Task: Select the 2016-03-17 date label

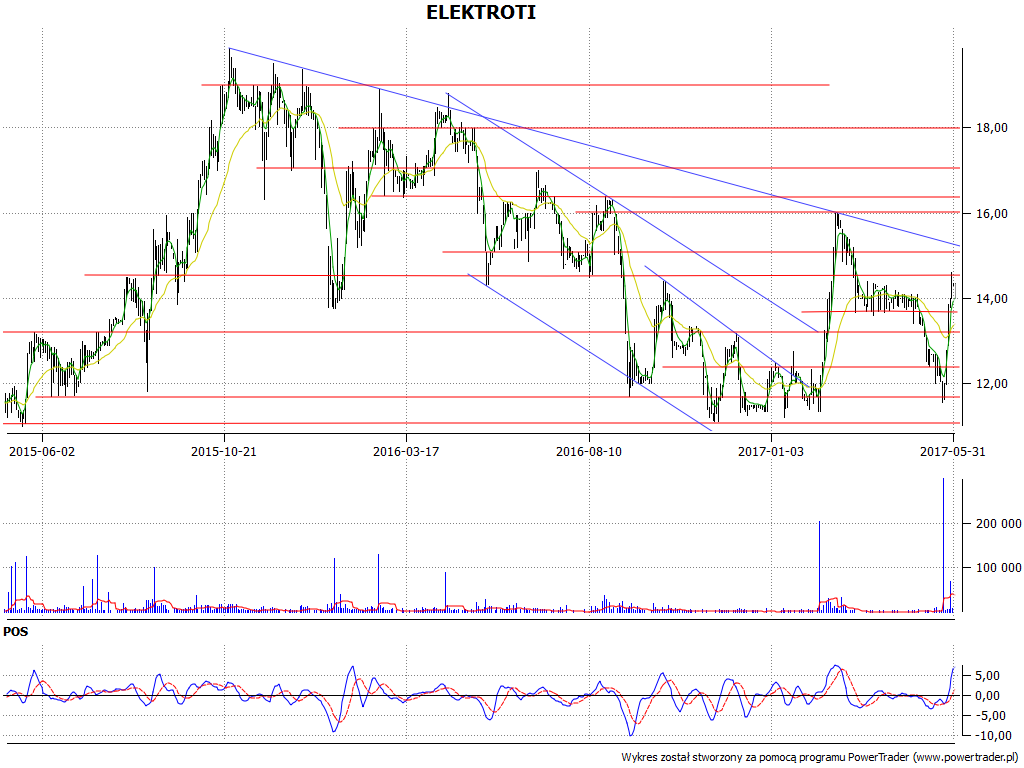Action: tap(406, 452)
